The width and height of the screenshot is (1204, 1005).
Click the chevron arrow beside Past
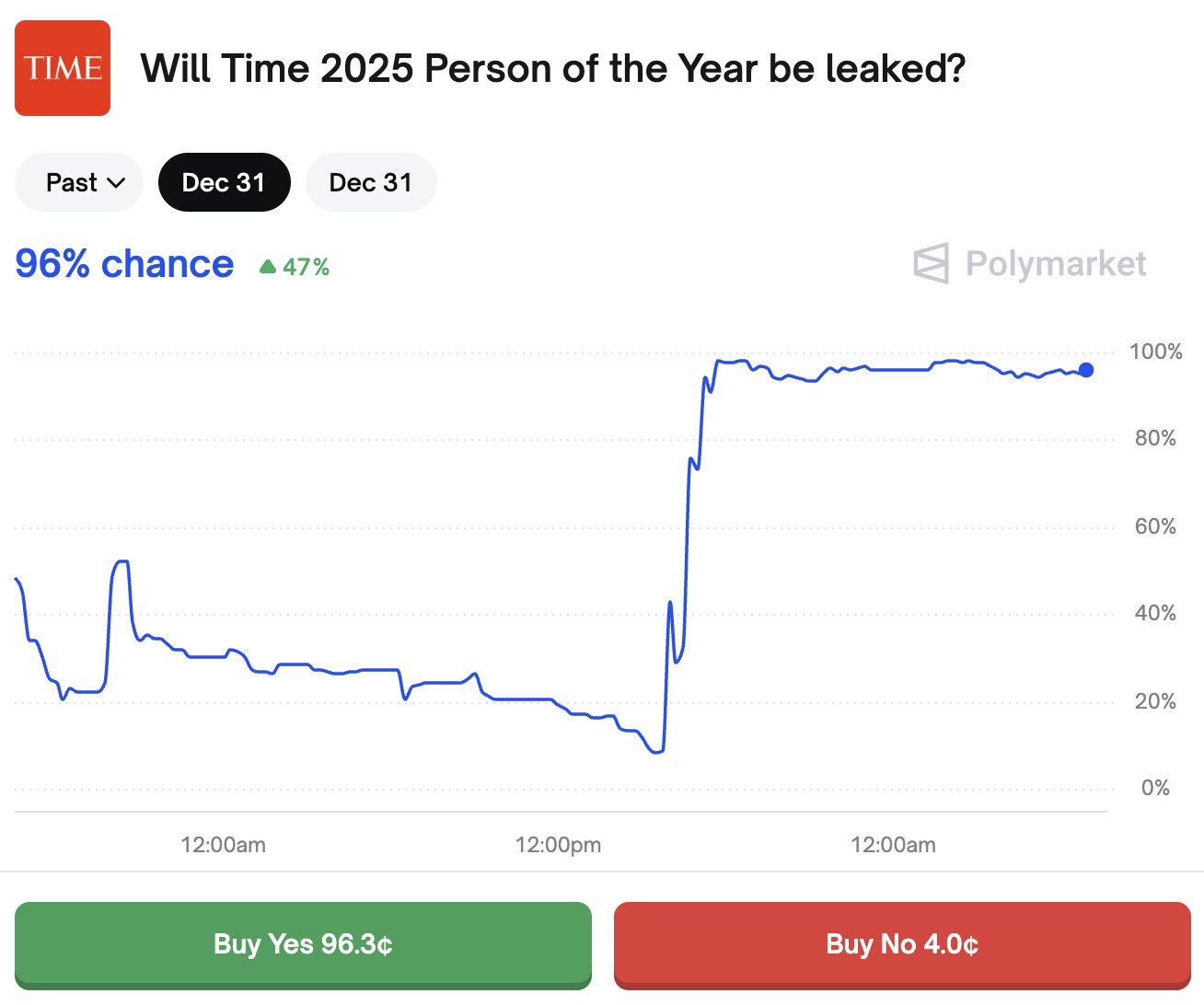(x=116, y=183)
